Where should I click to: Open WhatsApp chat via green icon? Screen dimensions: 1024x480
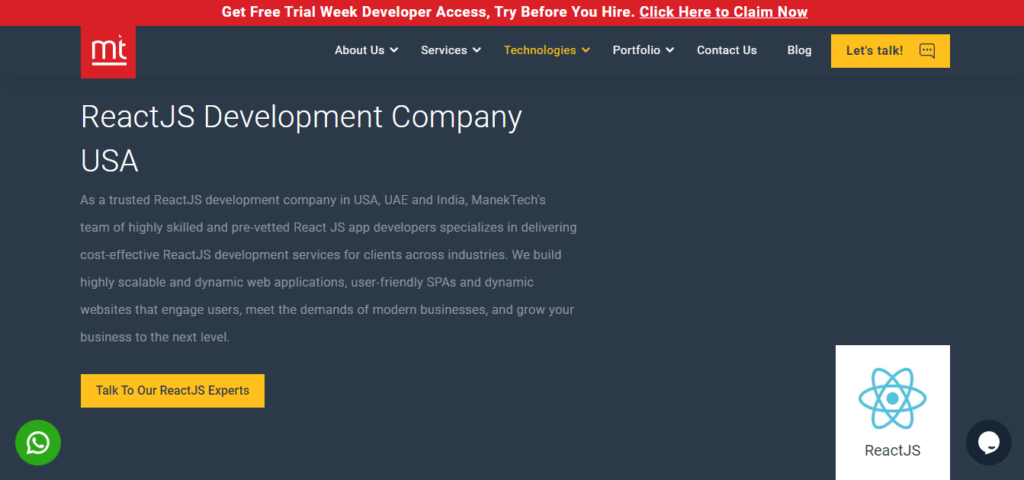pos(38,443)
